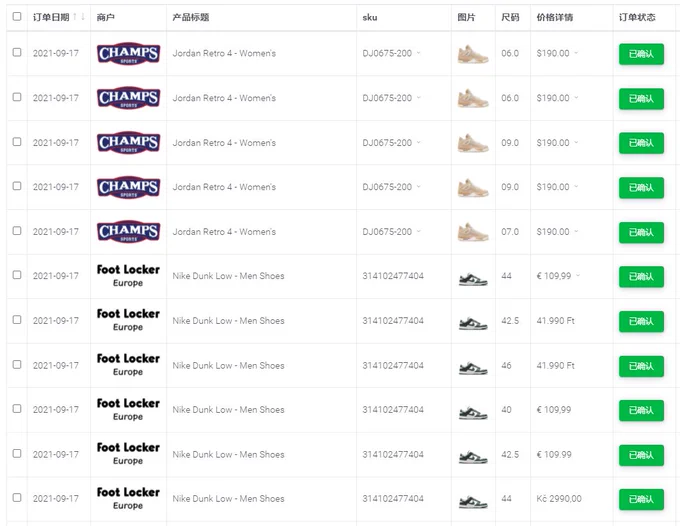
Task: Sort ascending by 订单日期 up arrow
Action: 75,16
